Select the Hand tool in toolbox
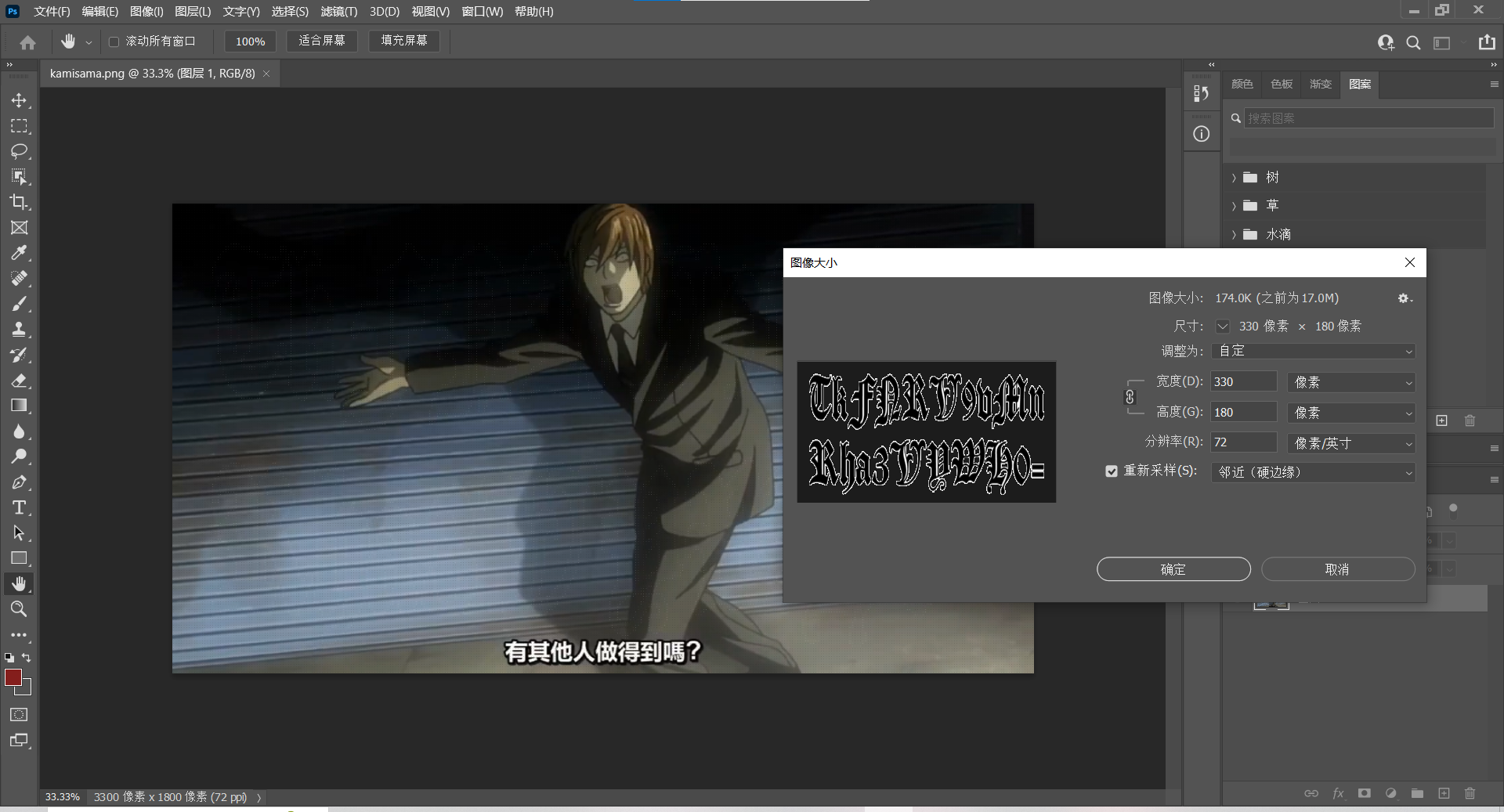The height and width of the screenshot is (812, 1504). [19, 584]
